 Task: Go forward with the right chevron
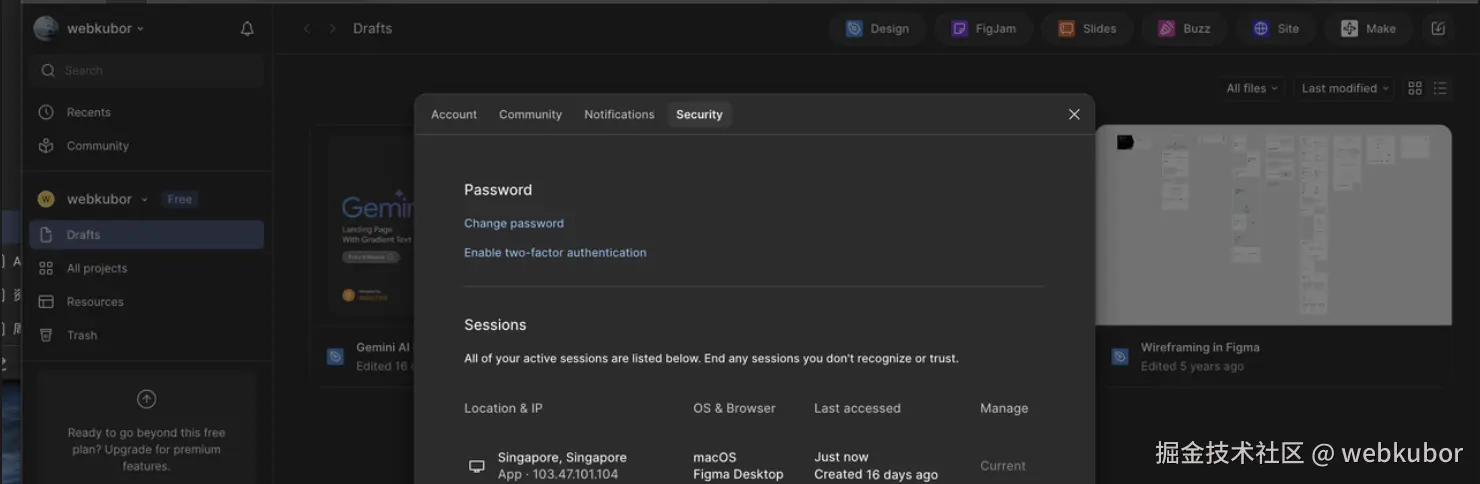point(332,29)
